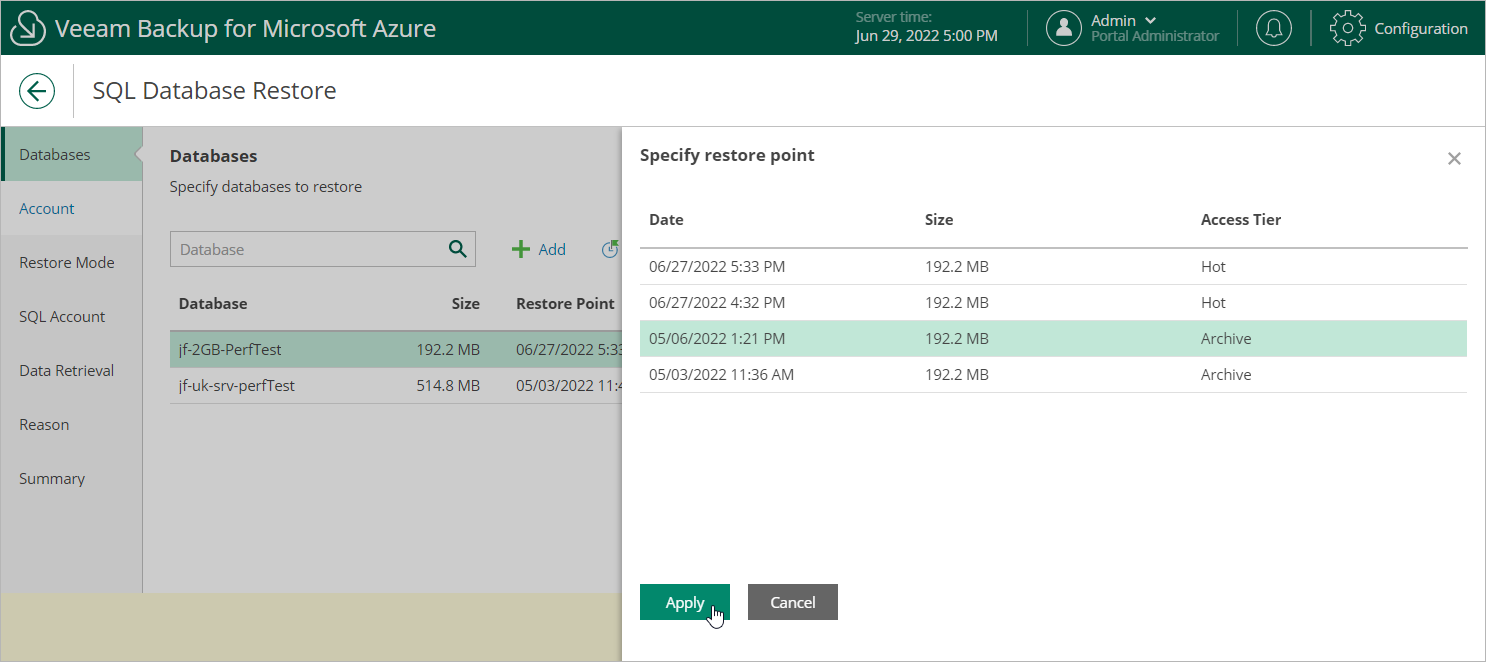Click the databases Size column header
The height and width of the screenshot is (662, 1486).
coord(465,303)
